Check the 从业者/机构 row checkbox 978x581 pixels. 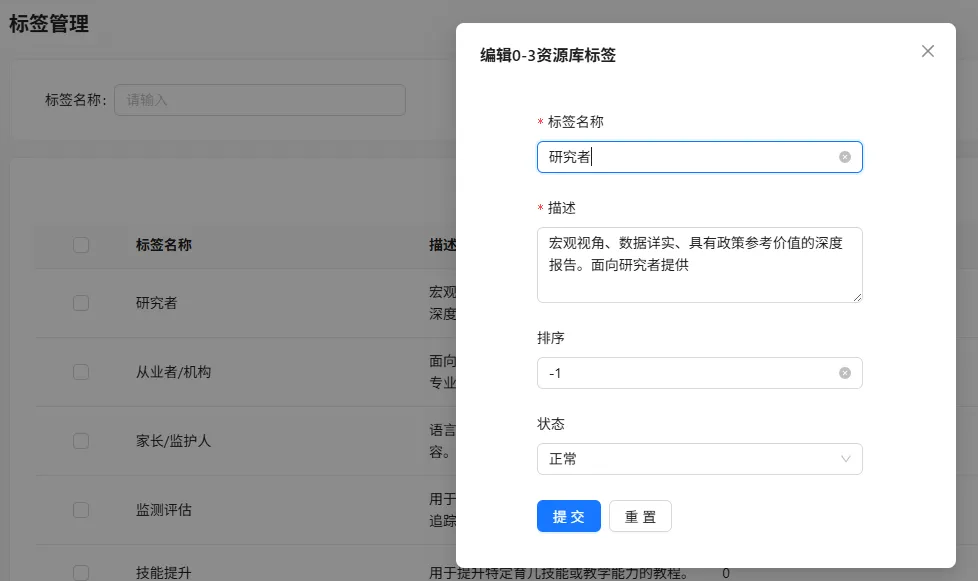[81, 372]
